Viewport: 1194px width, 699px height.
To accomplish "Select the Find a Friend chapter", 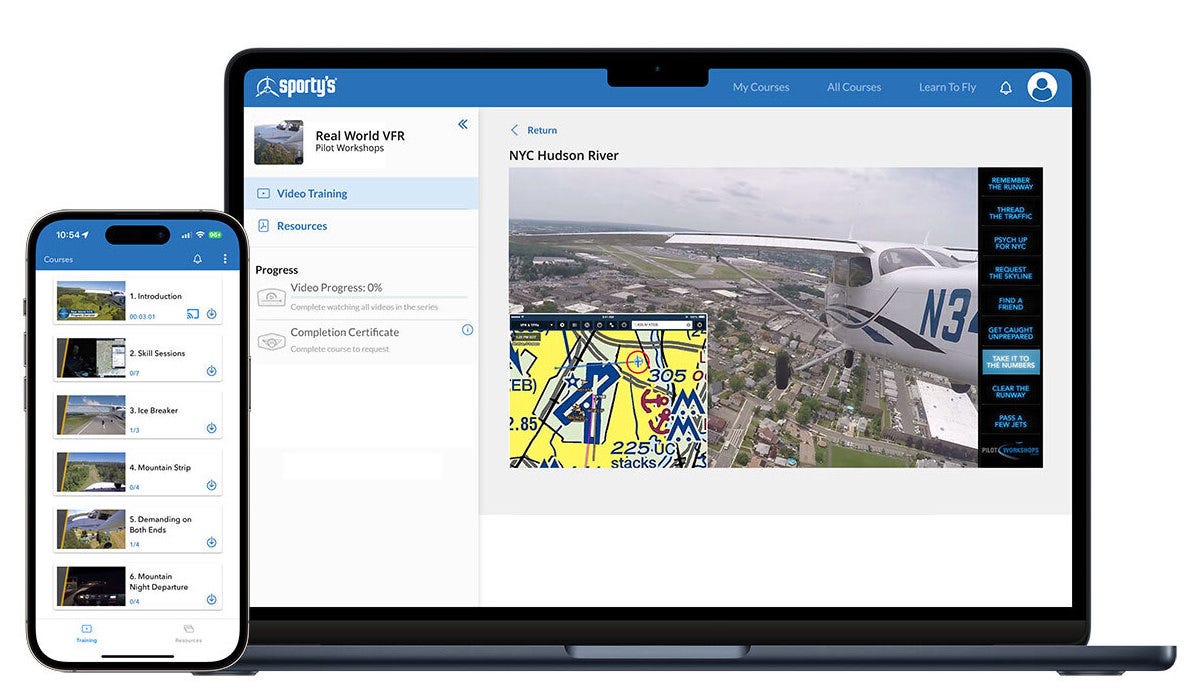I will coord(1010,303).
